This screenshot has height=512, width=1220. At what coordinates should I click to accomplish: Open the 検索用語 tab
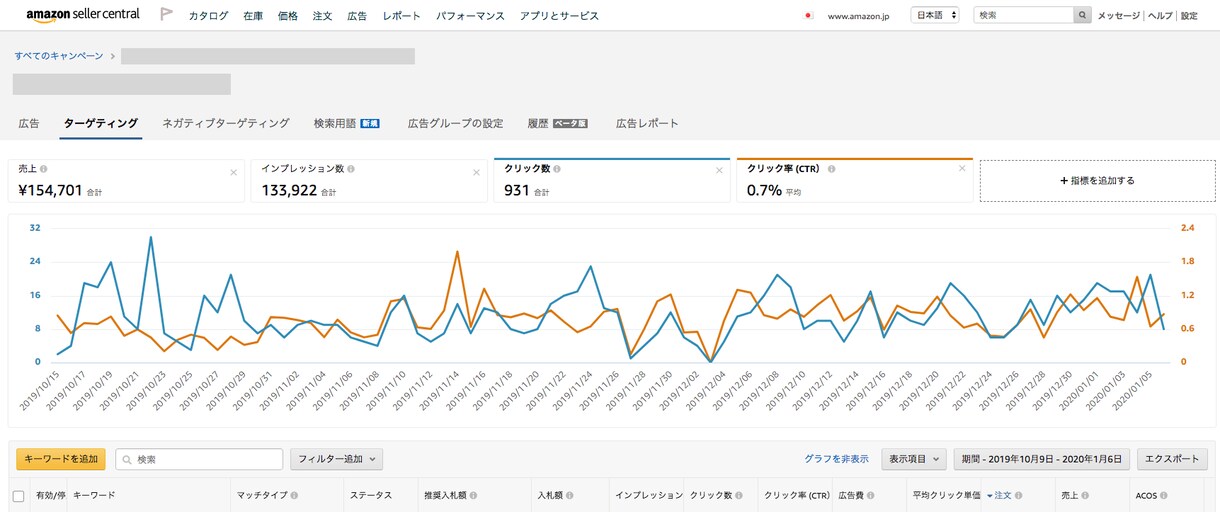click(x=346, y=123)
